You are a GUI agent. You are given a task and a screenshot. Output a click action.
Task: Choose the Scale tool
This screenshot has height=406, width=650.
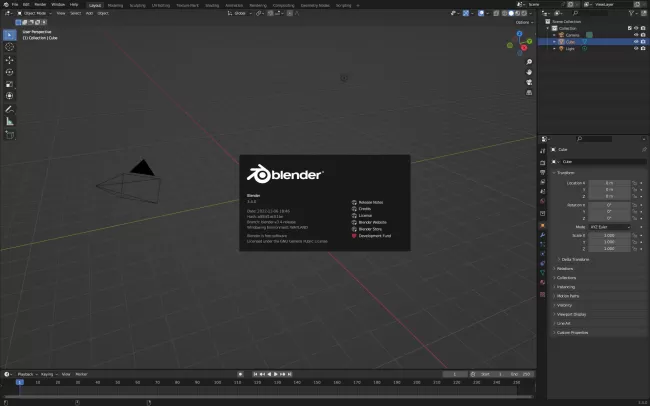point(10,84)
